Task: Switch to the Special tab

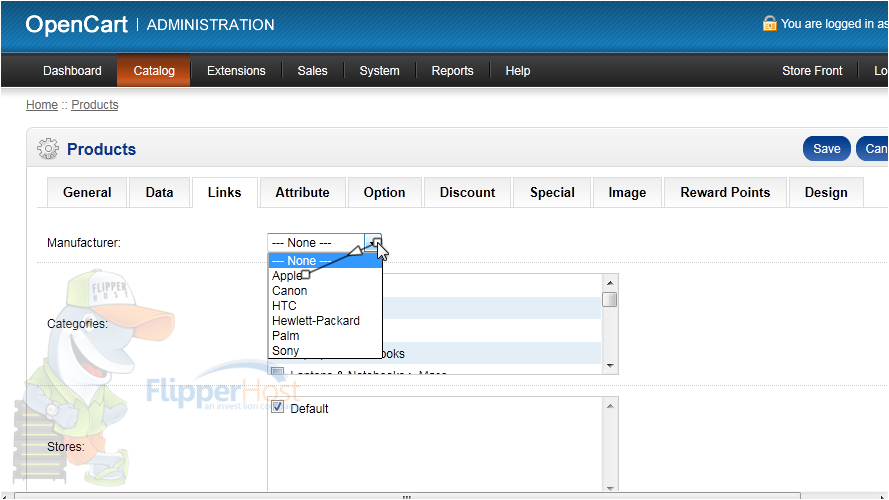Action: coord(552,193)
